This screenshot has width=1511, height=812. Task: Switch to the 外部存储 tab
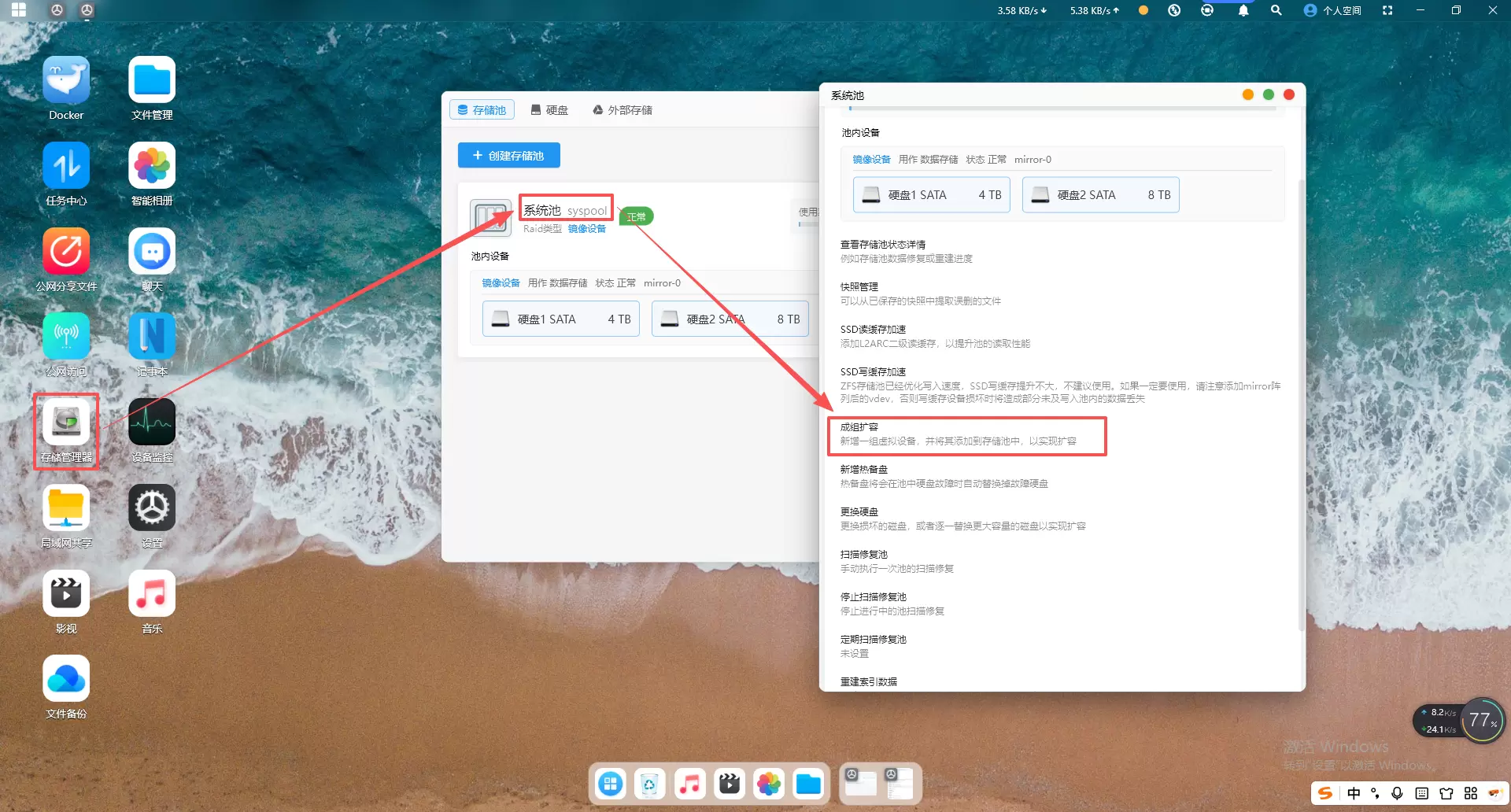[623, 110]
